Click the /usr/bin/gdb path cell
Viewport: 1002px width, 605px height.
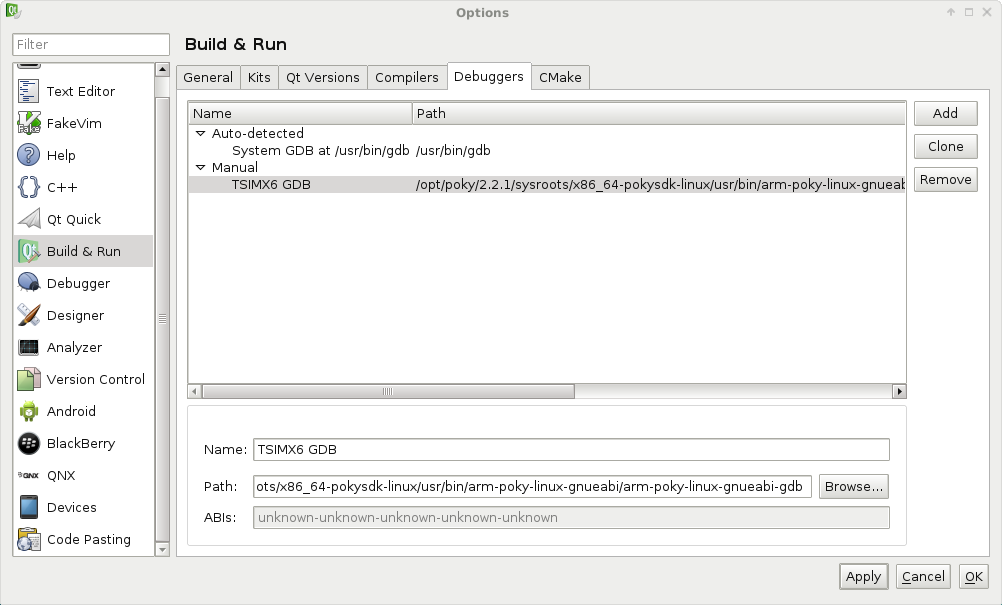(x=453, y=151)
